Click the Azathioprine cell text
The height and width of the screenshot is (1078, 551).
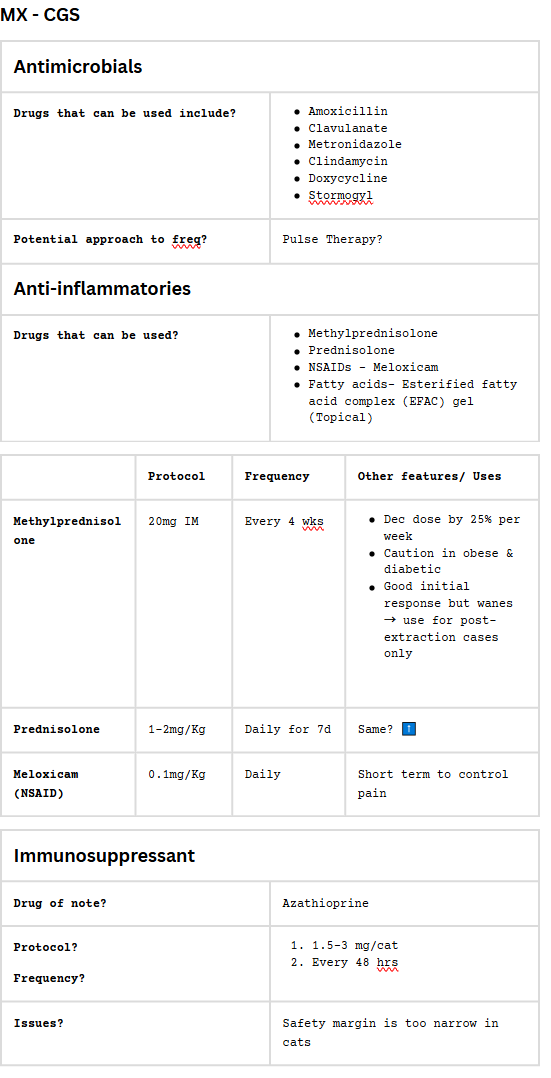tap(325, 903)
